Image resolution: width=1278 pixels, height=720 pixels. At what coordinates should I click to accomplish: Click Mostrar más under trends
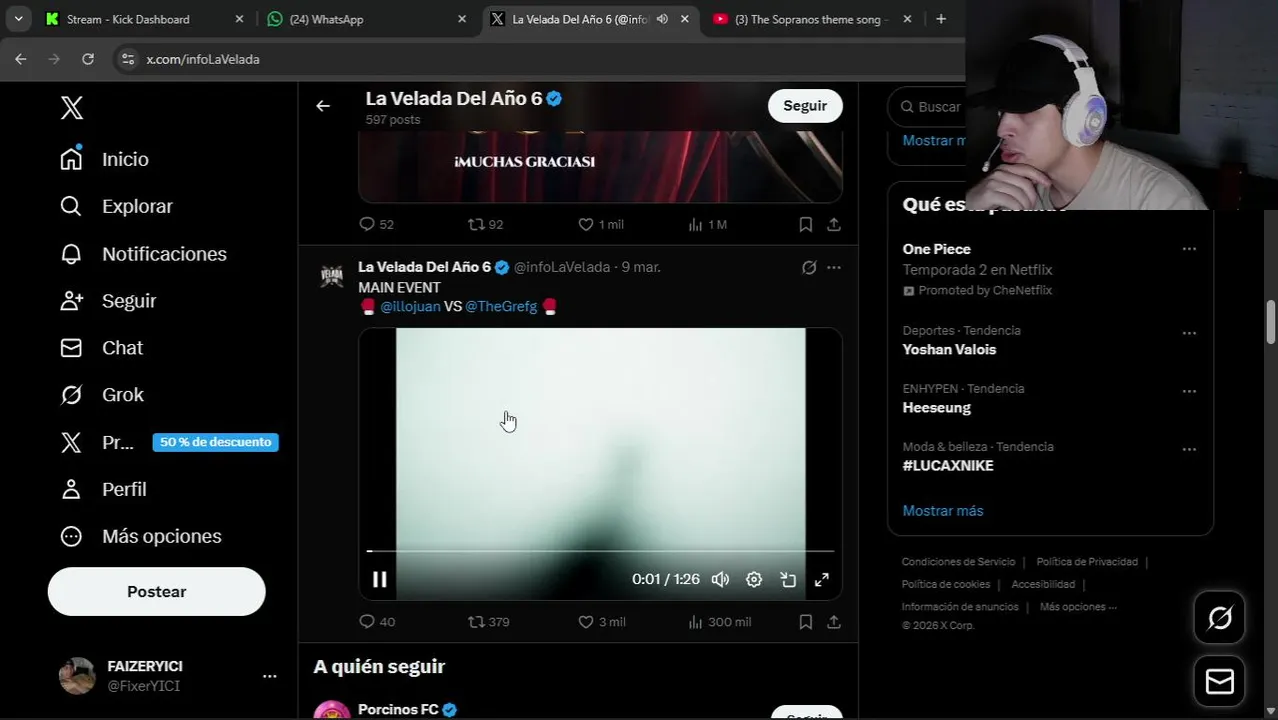943,511
